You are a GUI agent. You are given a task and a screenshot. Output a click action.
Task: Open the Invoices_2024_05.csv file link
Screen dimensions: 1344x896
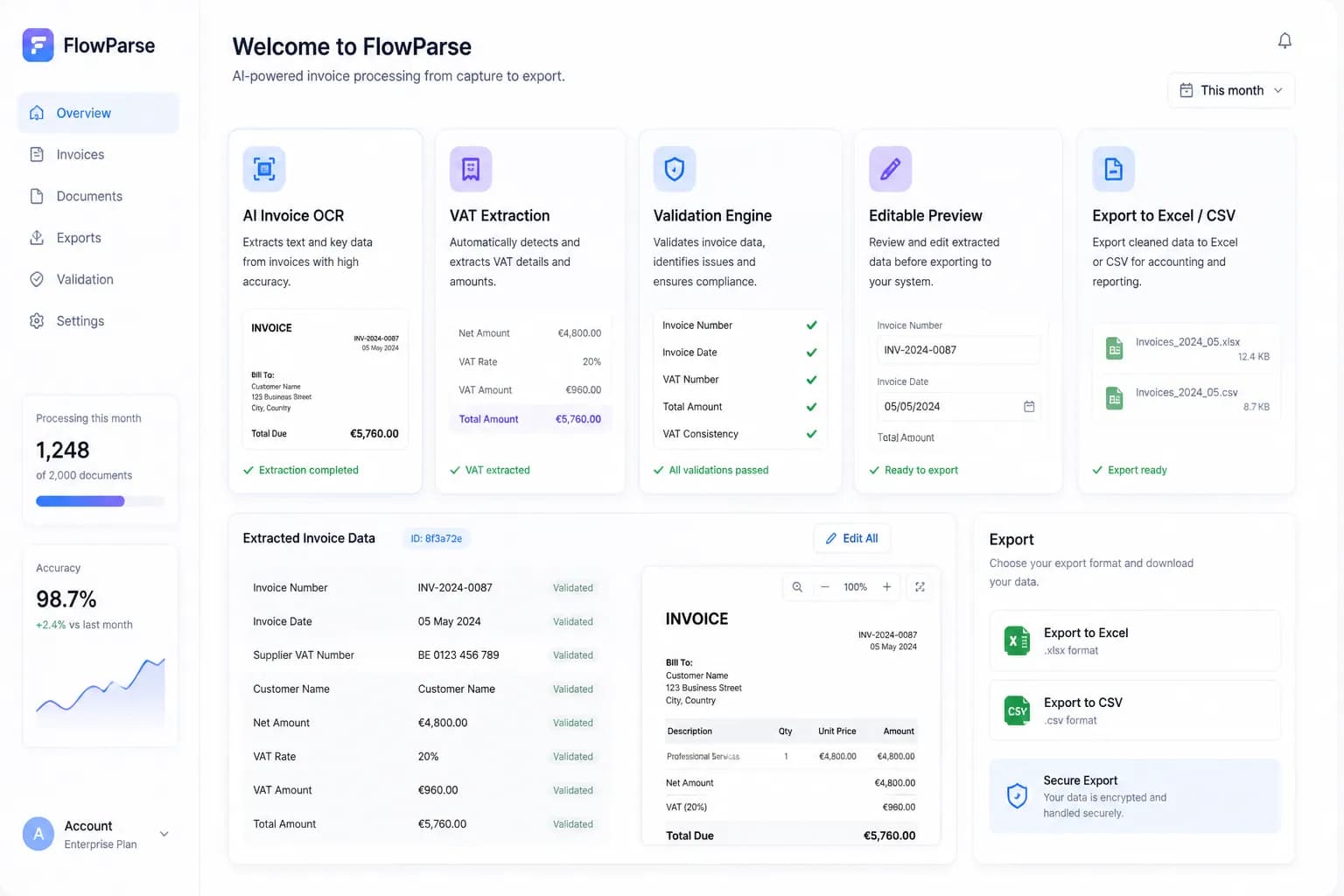click(1186, 393)
